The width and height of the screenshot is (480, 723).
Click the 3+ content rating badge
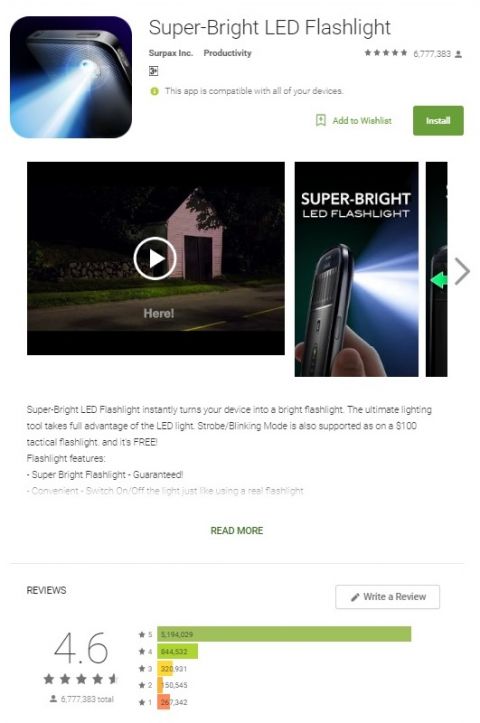tap(154, 71)
